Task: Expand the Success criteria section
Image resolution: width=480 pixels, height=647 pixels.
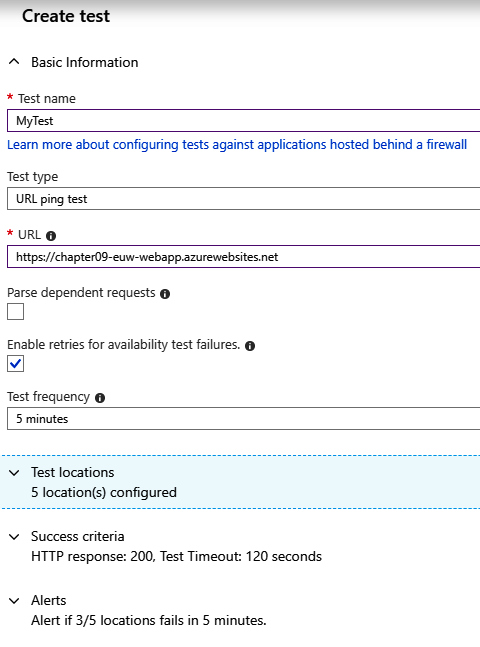Action: point(14,537)
